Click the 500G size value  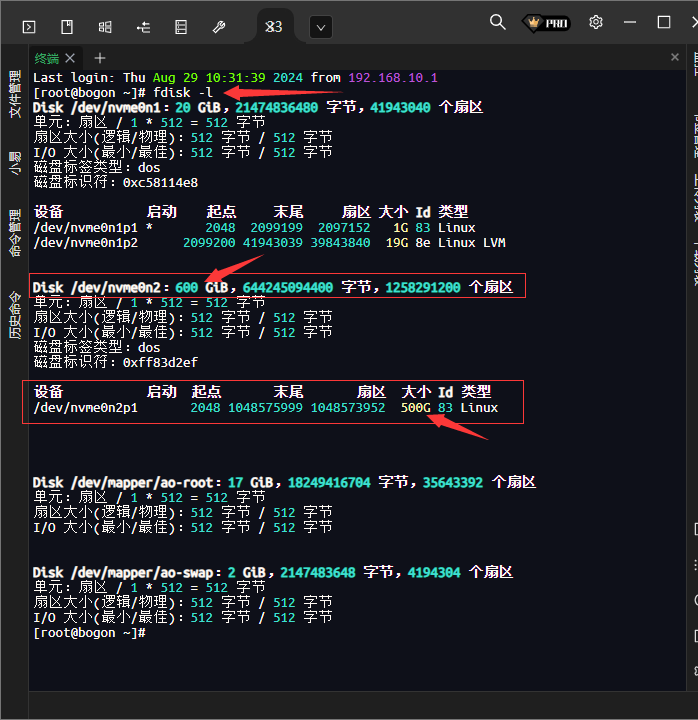[416, 407]
